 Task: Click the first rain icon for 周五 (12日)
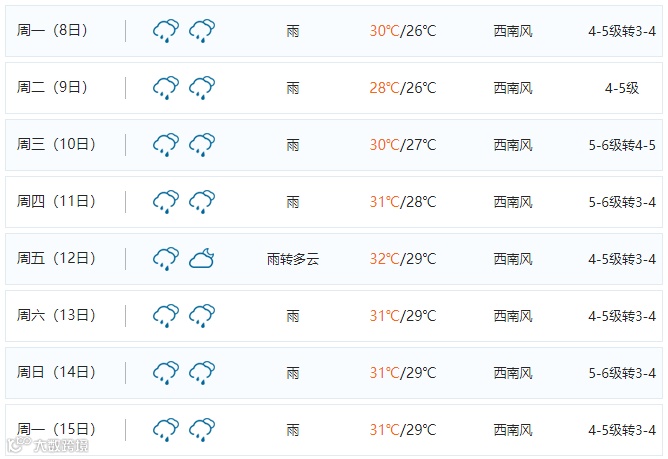(166, 258)
